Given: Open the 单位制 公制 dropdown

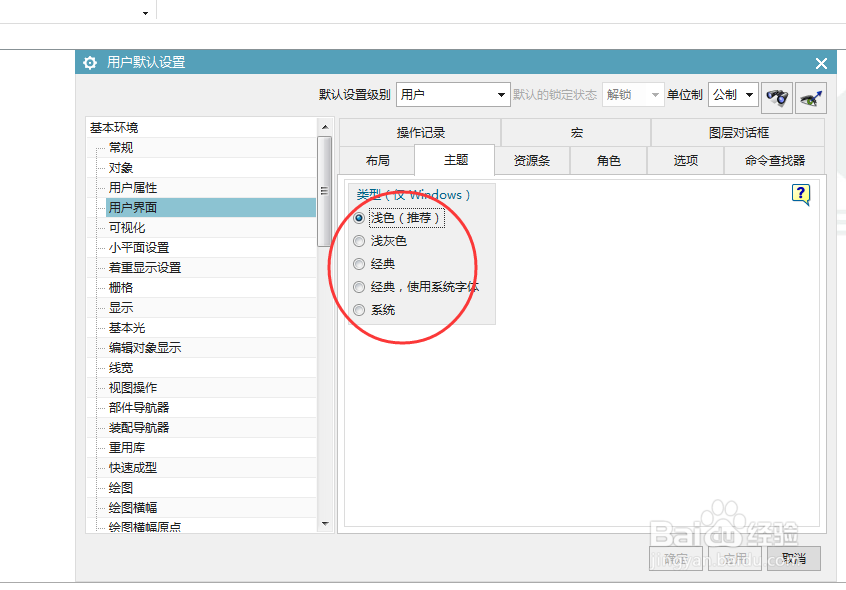Looking at the screenshot, I should (733, 94).
